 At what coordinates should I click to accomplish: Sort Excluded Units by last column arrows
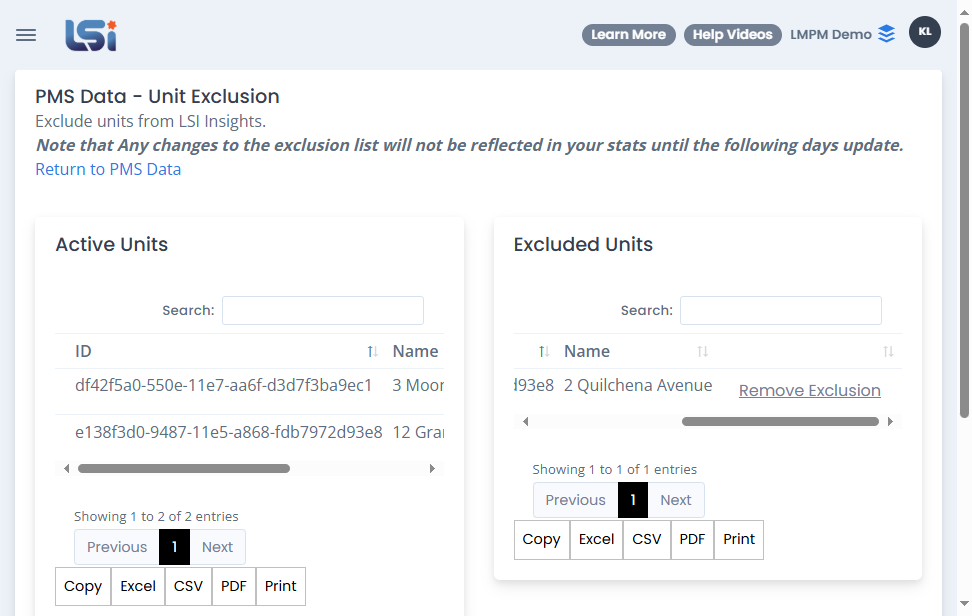(x=888, y=351)
